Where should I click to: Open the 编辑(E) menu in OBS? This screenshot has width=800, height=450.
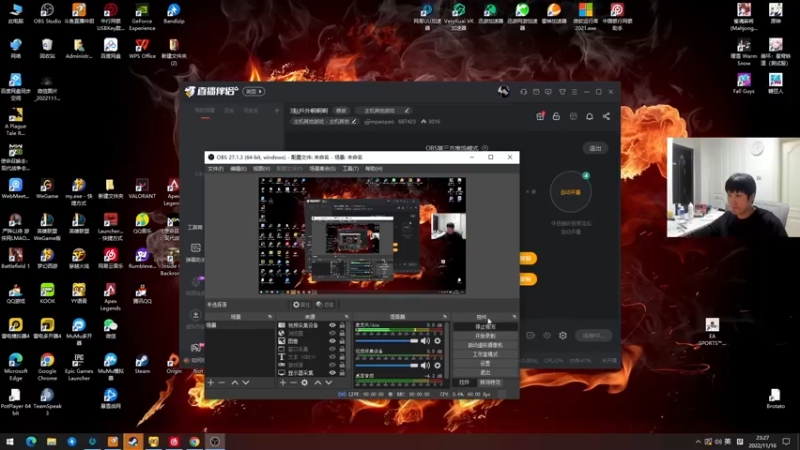coord(238,168)
